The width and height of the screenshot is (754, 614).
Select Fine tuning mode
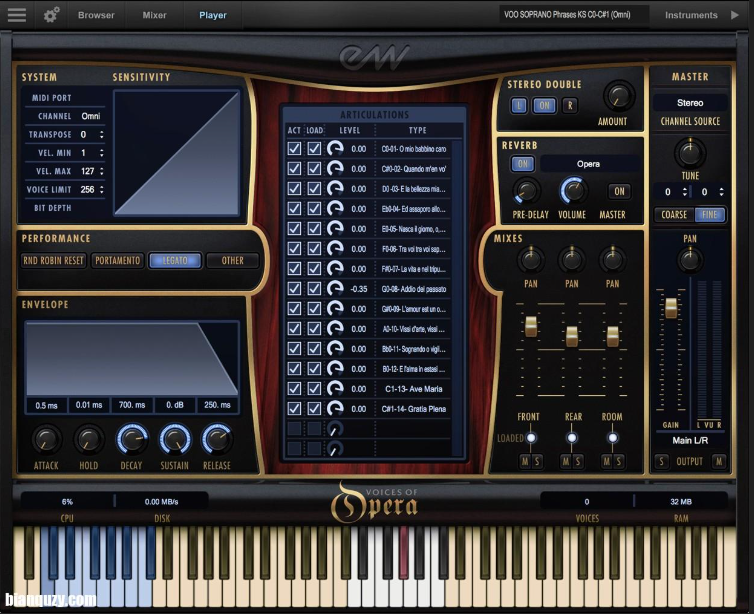(x=710, y=215)
